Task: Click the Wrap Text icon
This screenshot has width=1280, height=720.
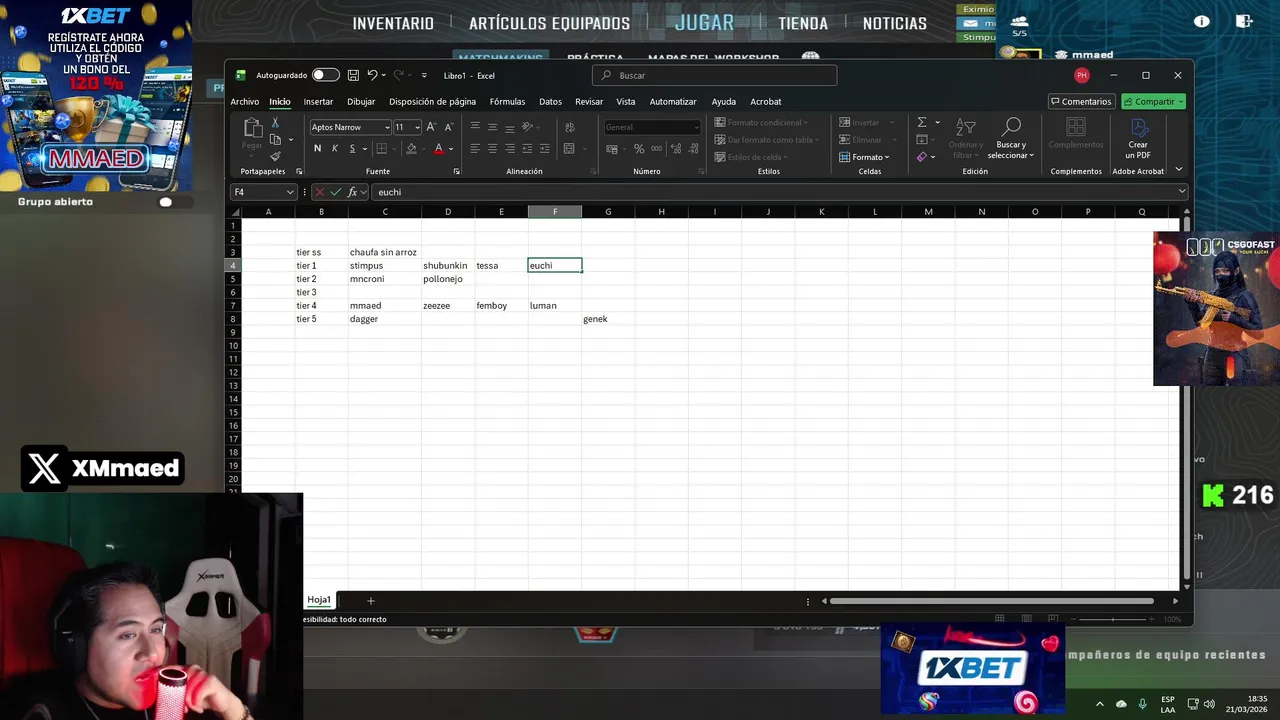Action: click(x=570, y=127)
